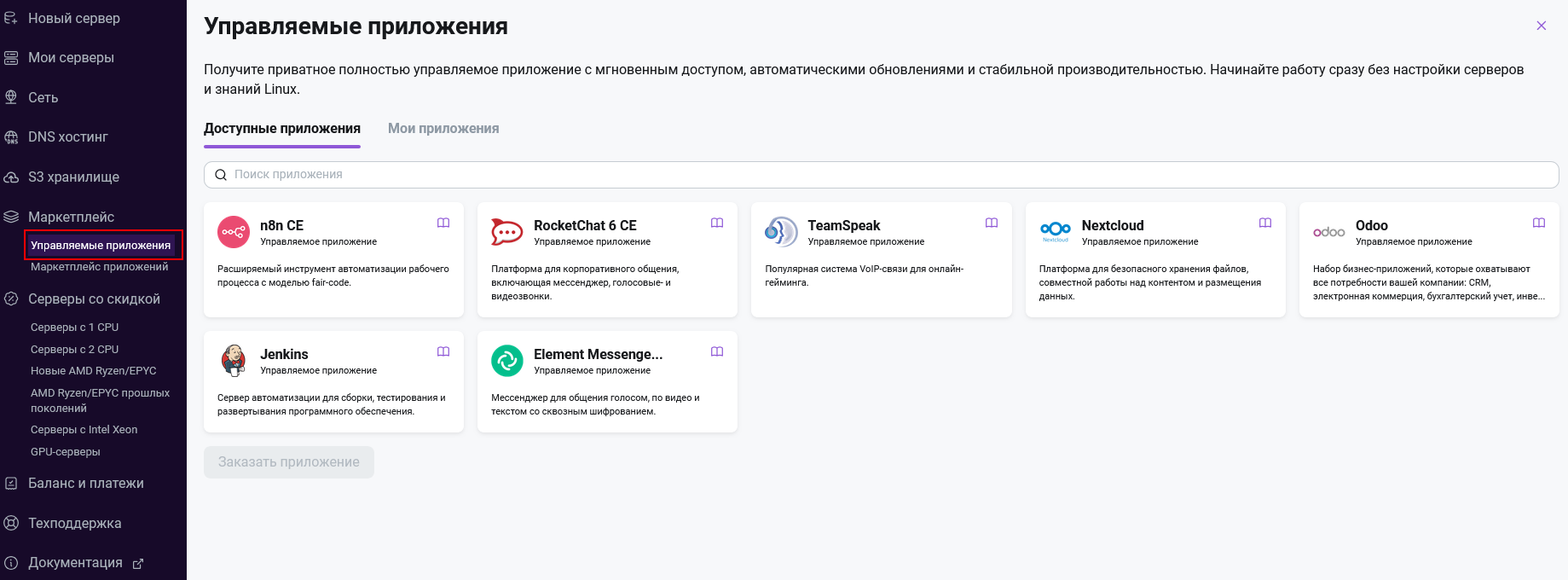Screen dimensions: 1568x580
Task: Click the Заказать приложение button
Action: tap(289, 462)
